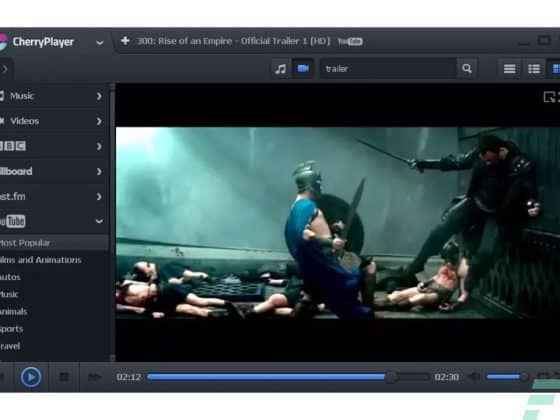560x420 pixels.
Task: Open the Last.fm entry in sidebar
Action: [13, 196]
